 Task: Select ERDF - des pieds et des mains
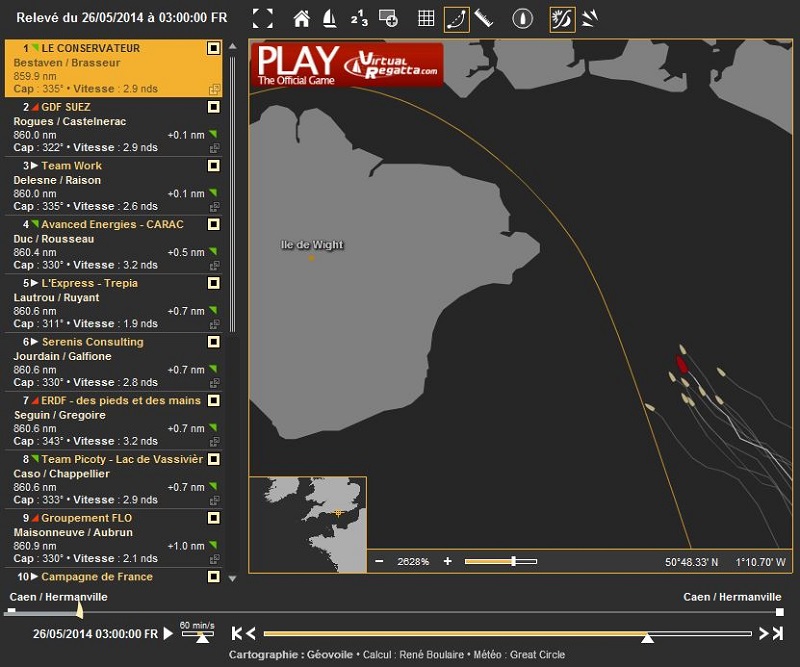(121, 401)
